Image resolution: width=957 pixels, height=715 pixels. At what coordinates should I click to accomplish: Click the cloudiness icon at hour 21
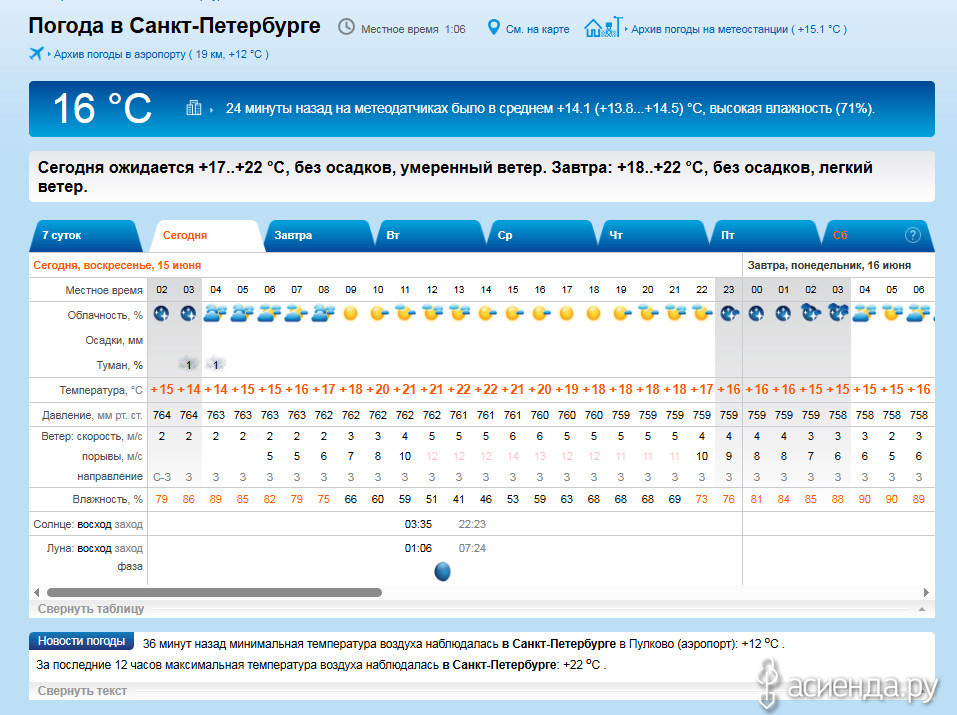point(675,313)
